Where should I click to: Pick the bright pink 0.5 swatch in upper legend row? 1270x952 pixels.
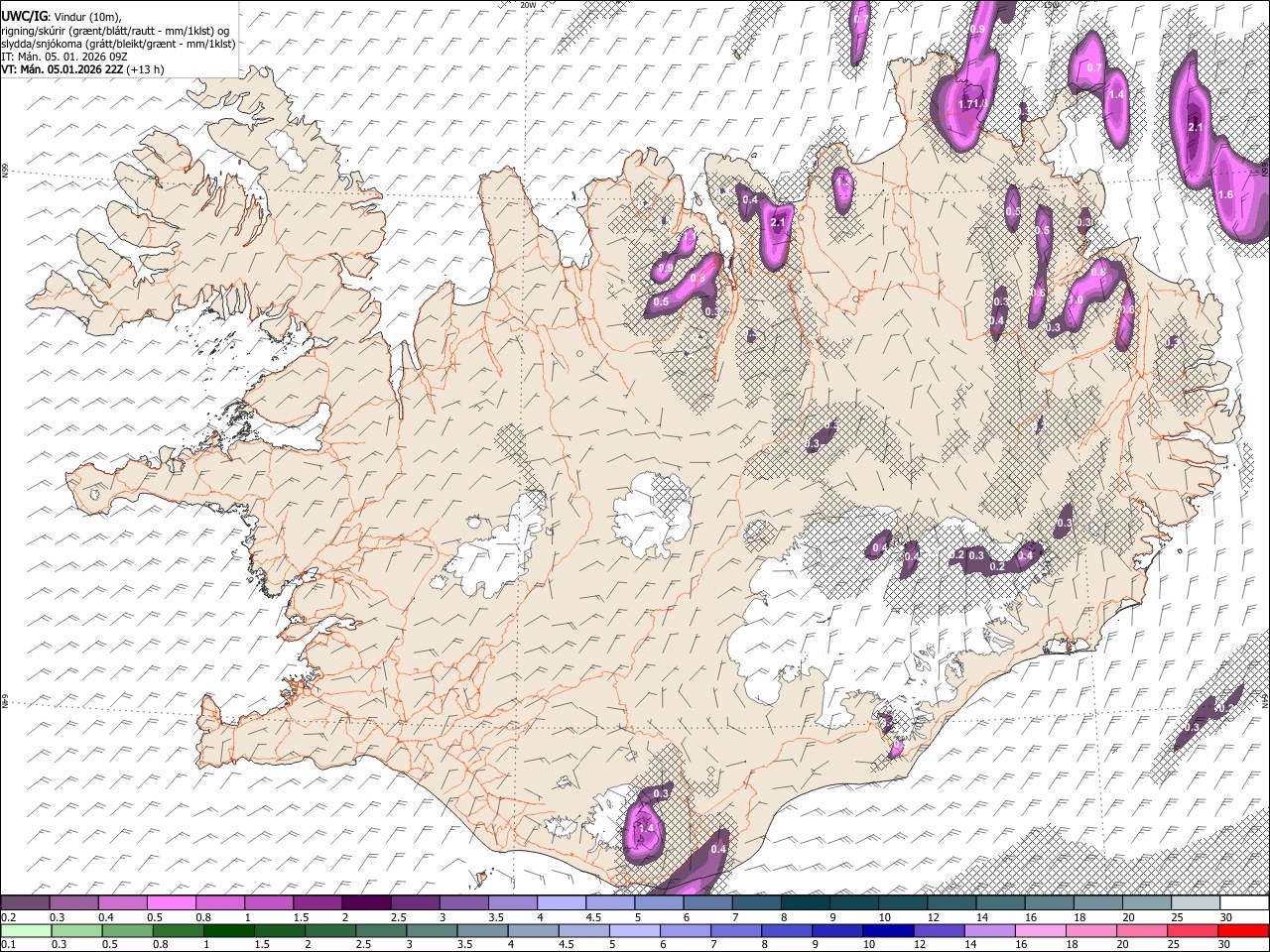pyautogui.click(x=171, y=902)
